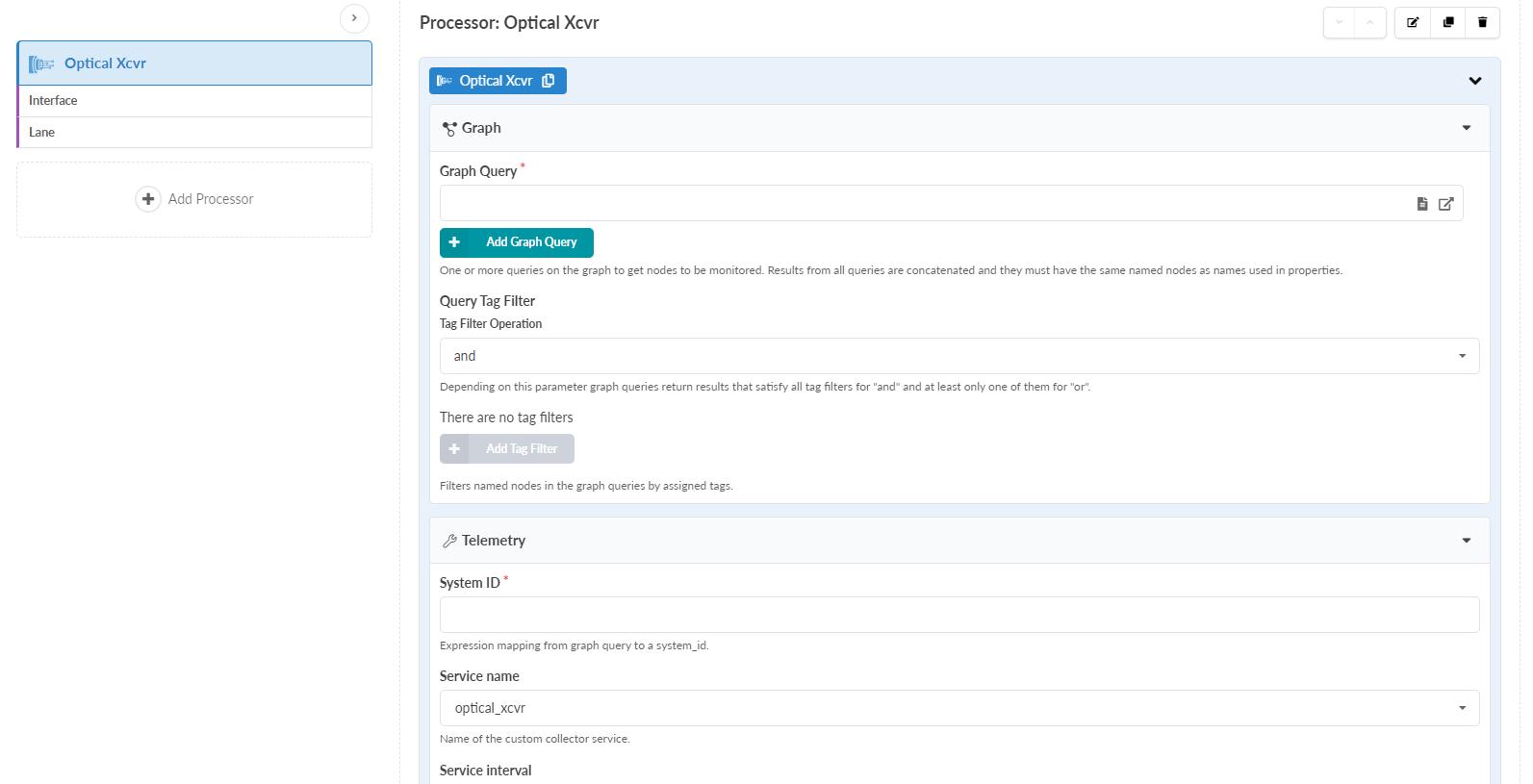Click the move processor up arrow

[x=1369, y=22]
